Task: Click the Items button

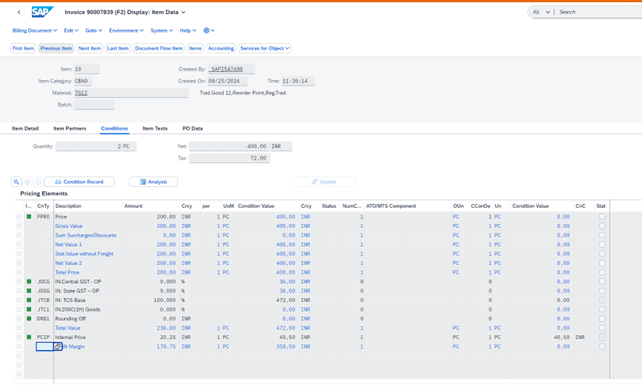Action: click(x=195, y=48)
